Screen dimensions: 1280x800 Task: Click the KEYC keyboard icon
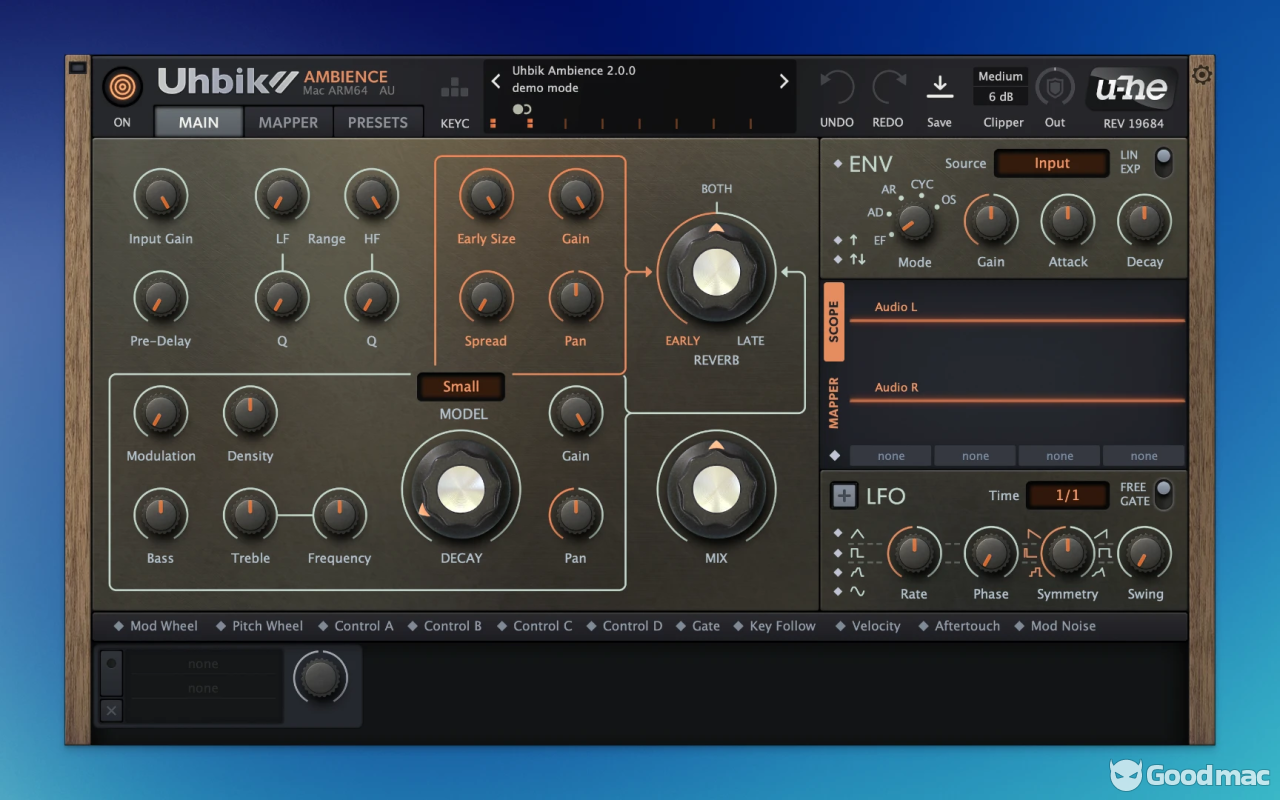tap(455, 88)
